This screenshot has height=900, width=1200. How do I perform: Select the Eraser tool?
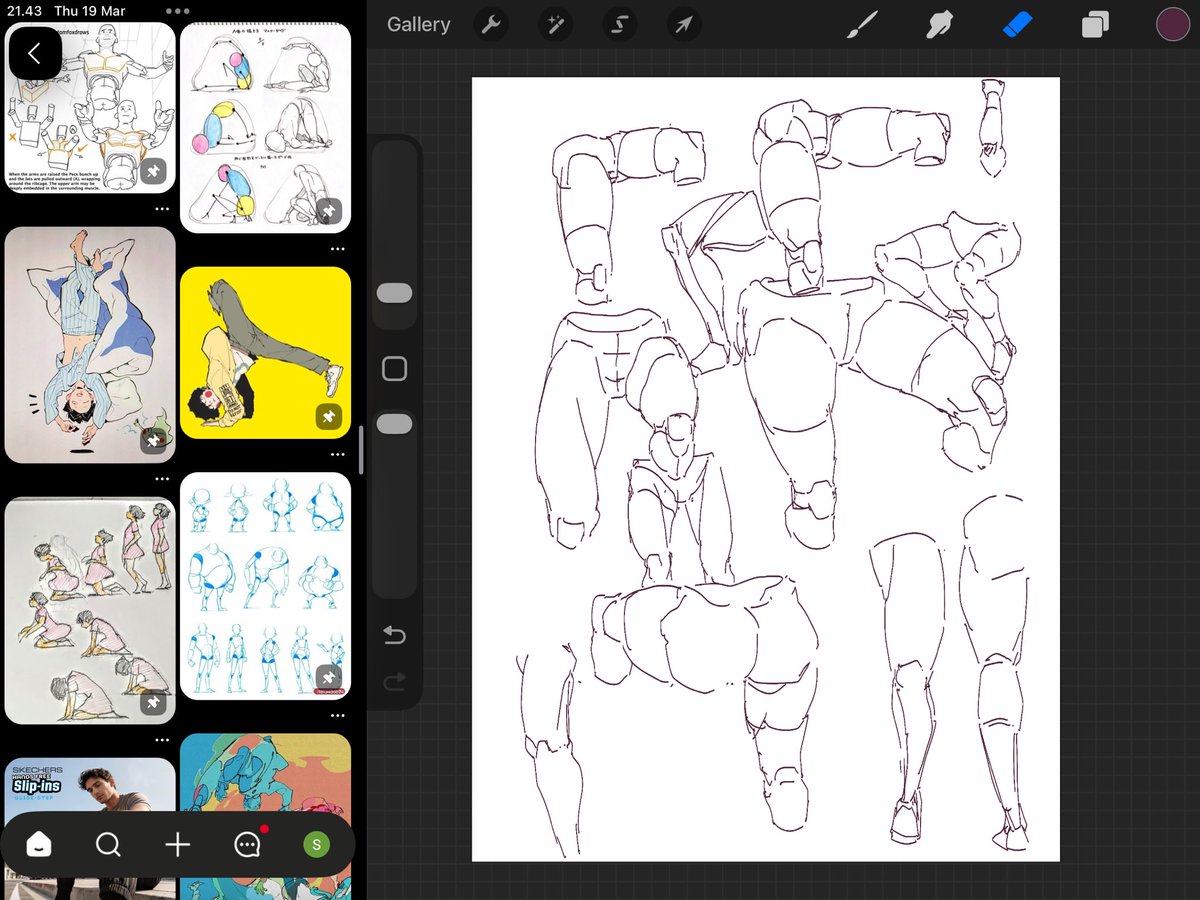pos(1017,25)
